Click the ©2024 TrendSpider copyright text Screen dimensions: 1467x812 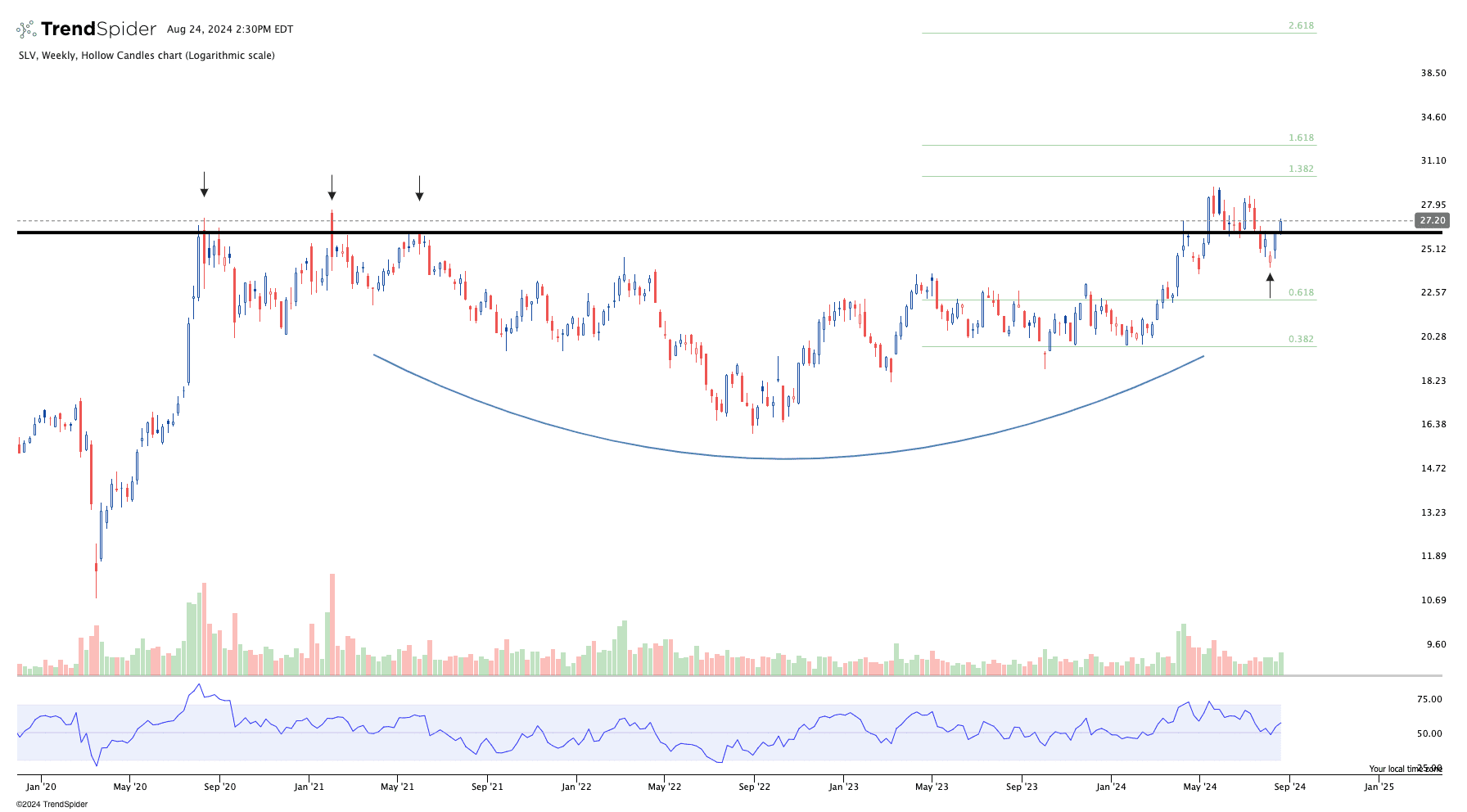pyautogui.click(x=52, y=804)
